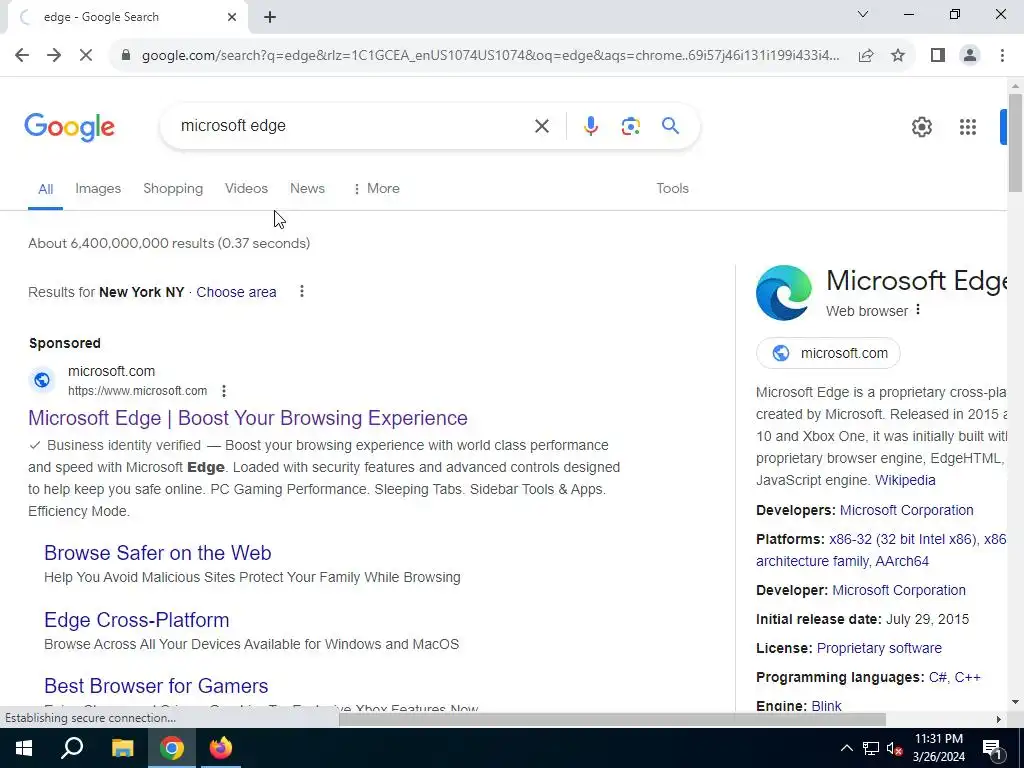Viewport: 1024px width, 768px height.
Task: Open the Blink engine link
Action: pyautogui.click(x=826, y=706)
